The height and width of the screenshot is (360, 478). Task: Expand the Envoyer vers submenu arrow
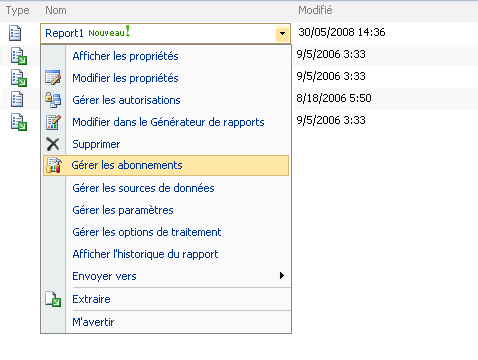[x=282, y=276]
